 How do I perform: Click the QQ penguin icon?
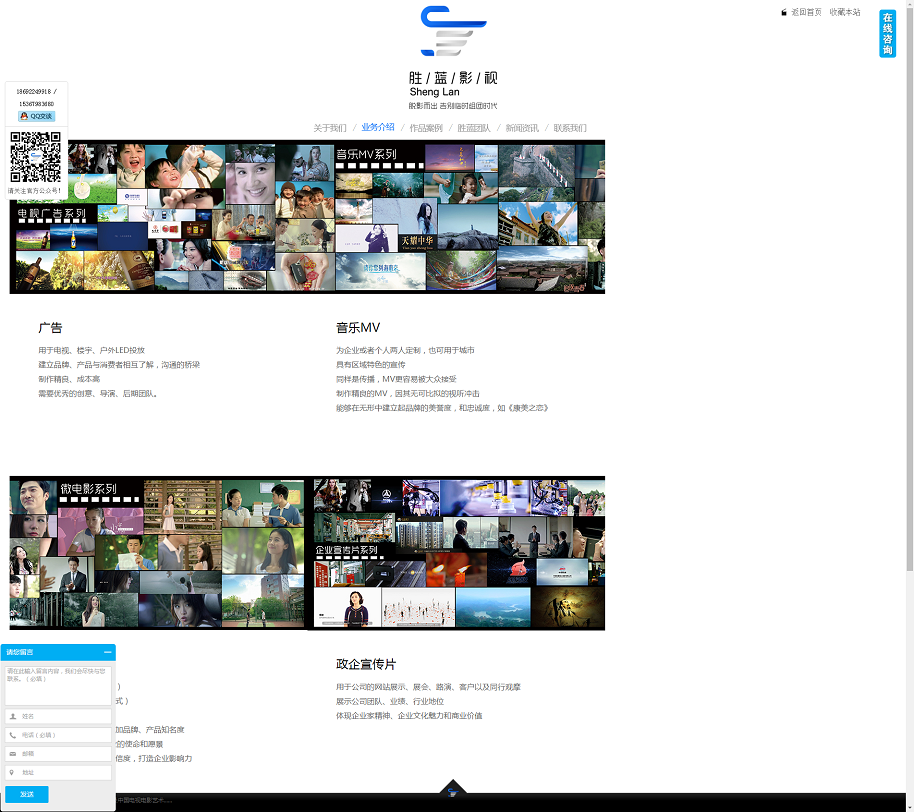pos(24,116)
